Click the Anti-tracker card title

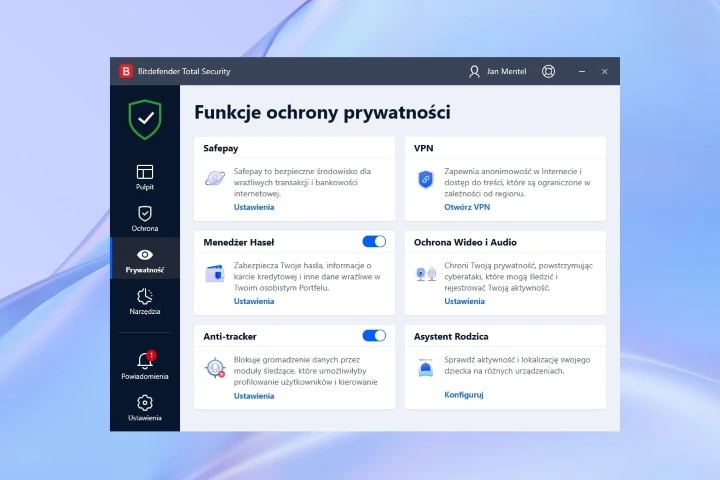point(230,337)
